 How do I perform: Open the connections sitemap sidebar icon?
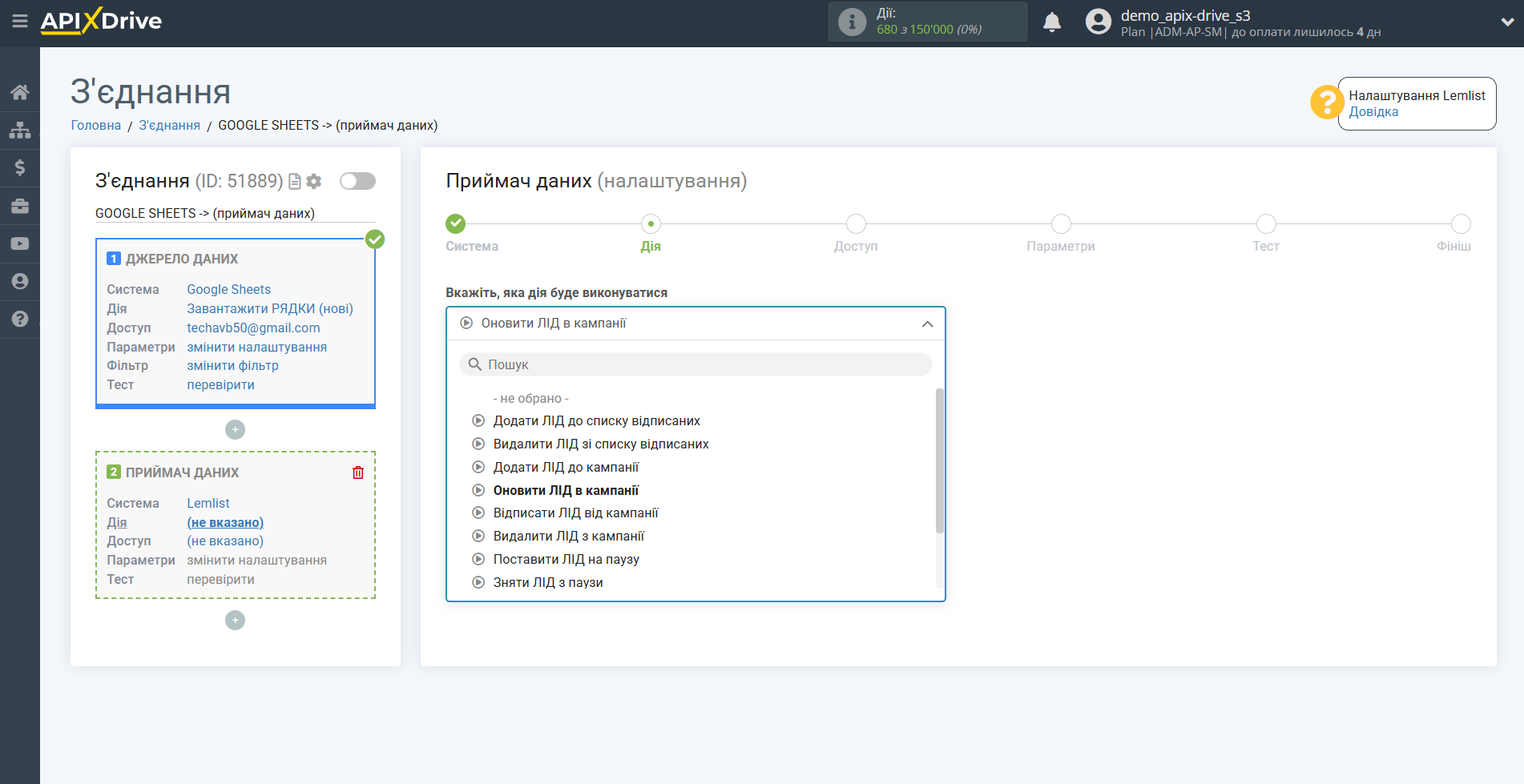point(20,130)
